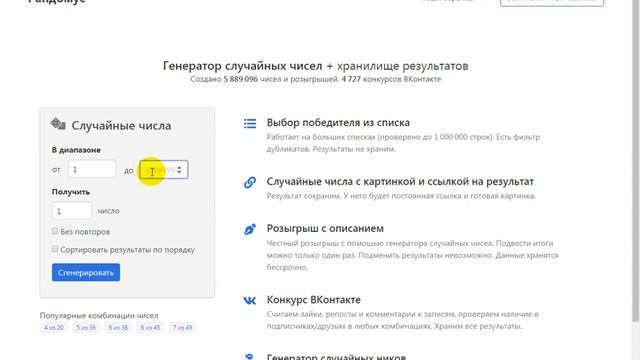Pick the 7 из 49 popular combination
Viewport: 640px width, 360px height.
click(182, 328)
